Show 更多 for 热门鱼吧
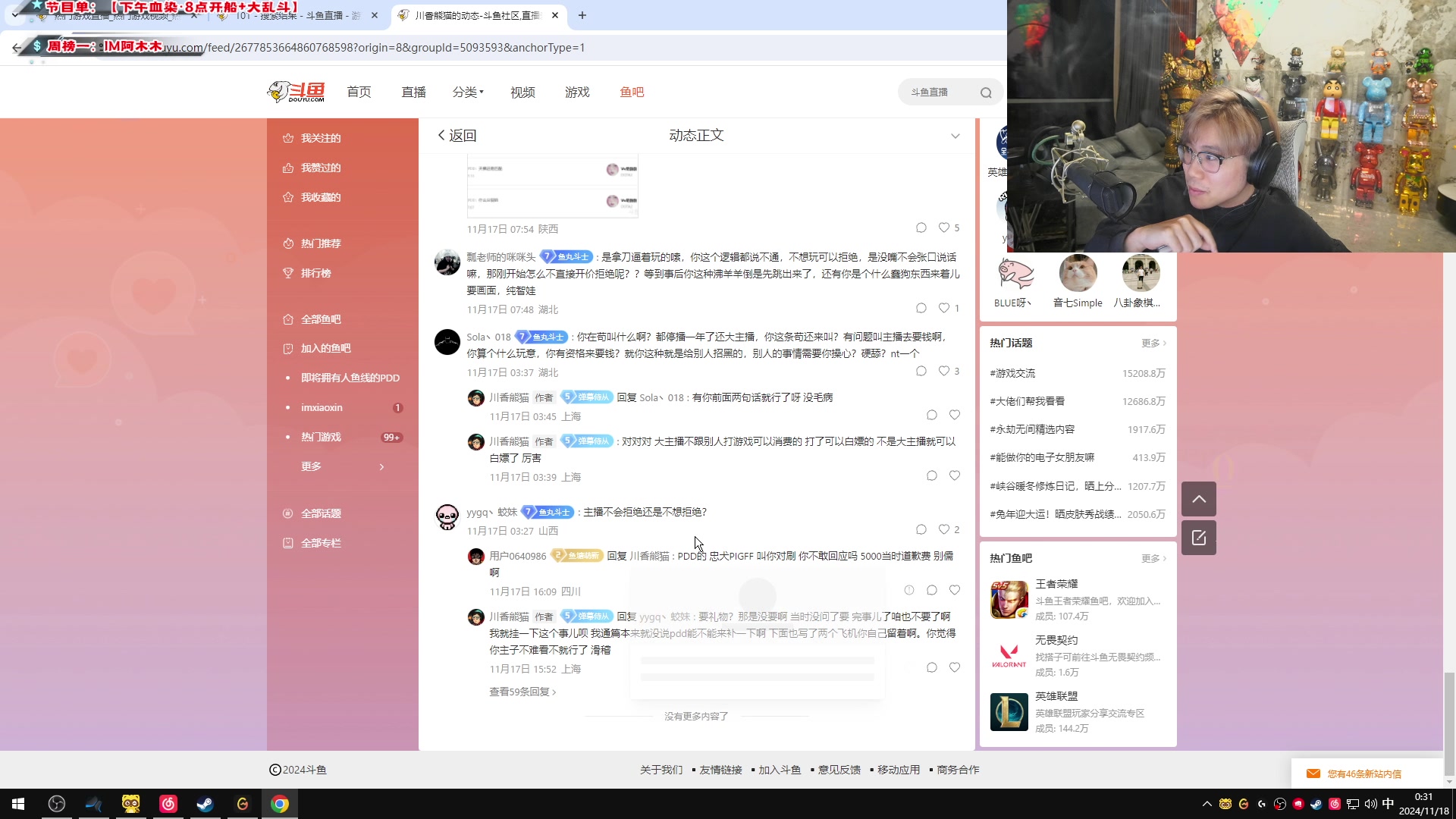The image size is (1456, 819). point(1153,559)
